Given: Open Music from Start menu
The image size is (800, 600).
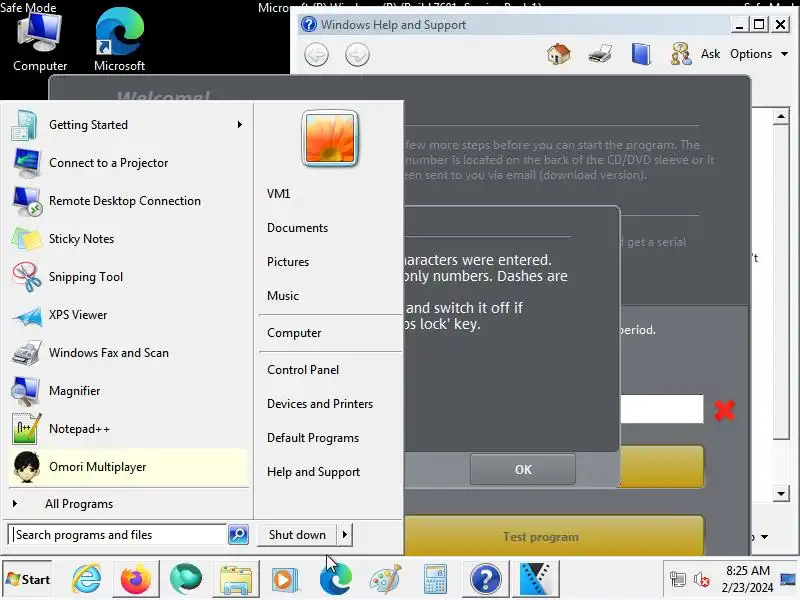Looking at the screenshot, I should (283, 296).
